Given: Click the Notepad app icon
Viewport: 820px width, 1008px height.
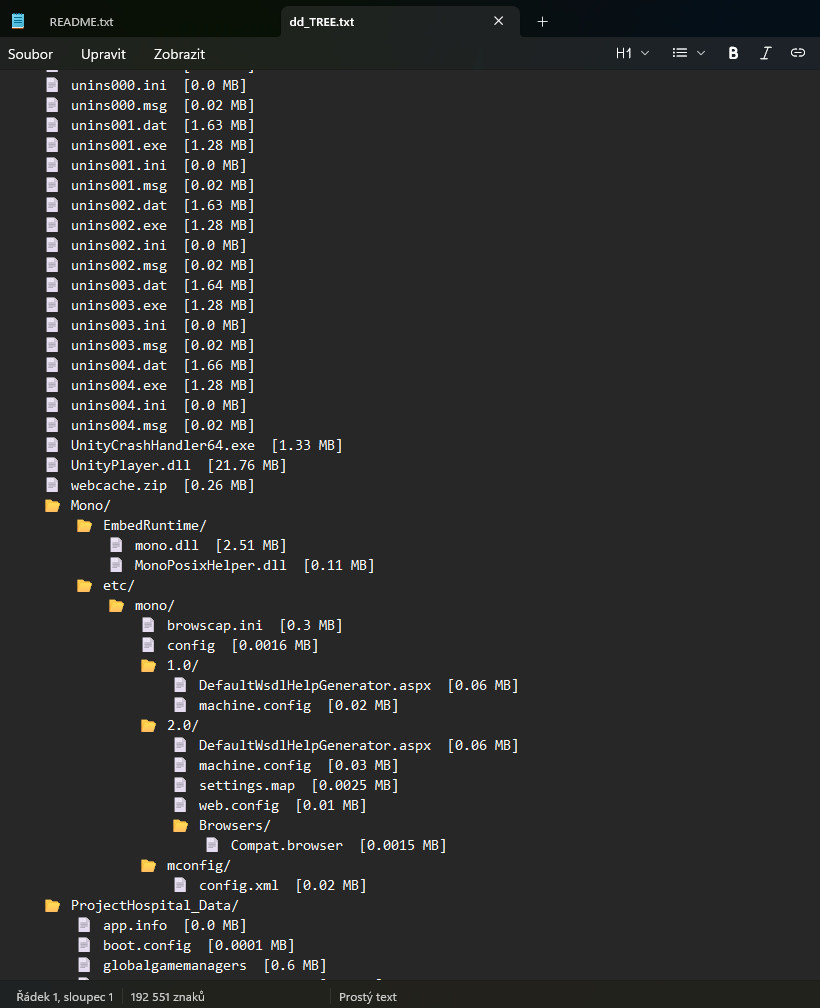Looking at the screenshot, I should pyautogui.click(x=18, y=21).
